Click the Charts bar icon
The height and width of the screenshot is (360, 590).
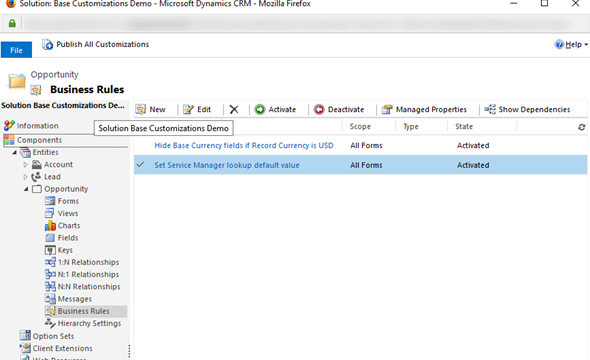point(50,225)
